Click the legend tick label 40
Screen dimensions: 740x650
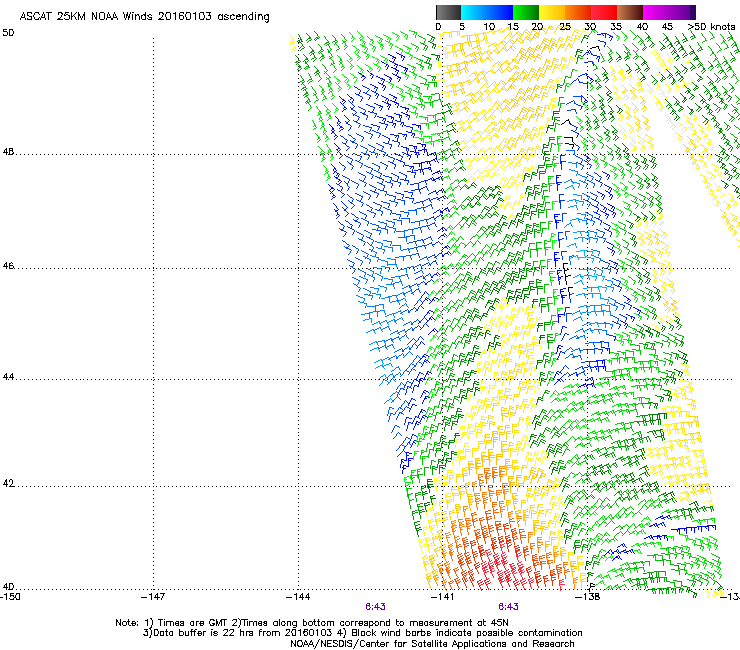pos(642,26)
